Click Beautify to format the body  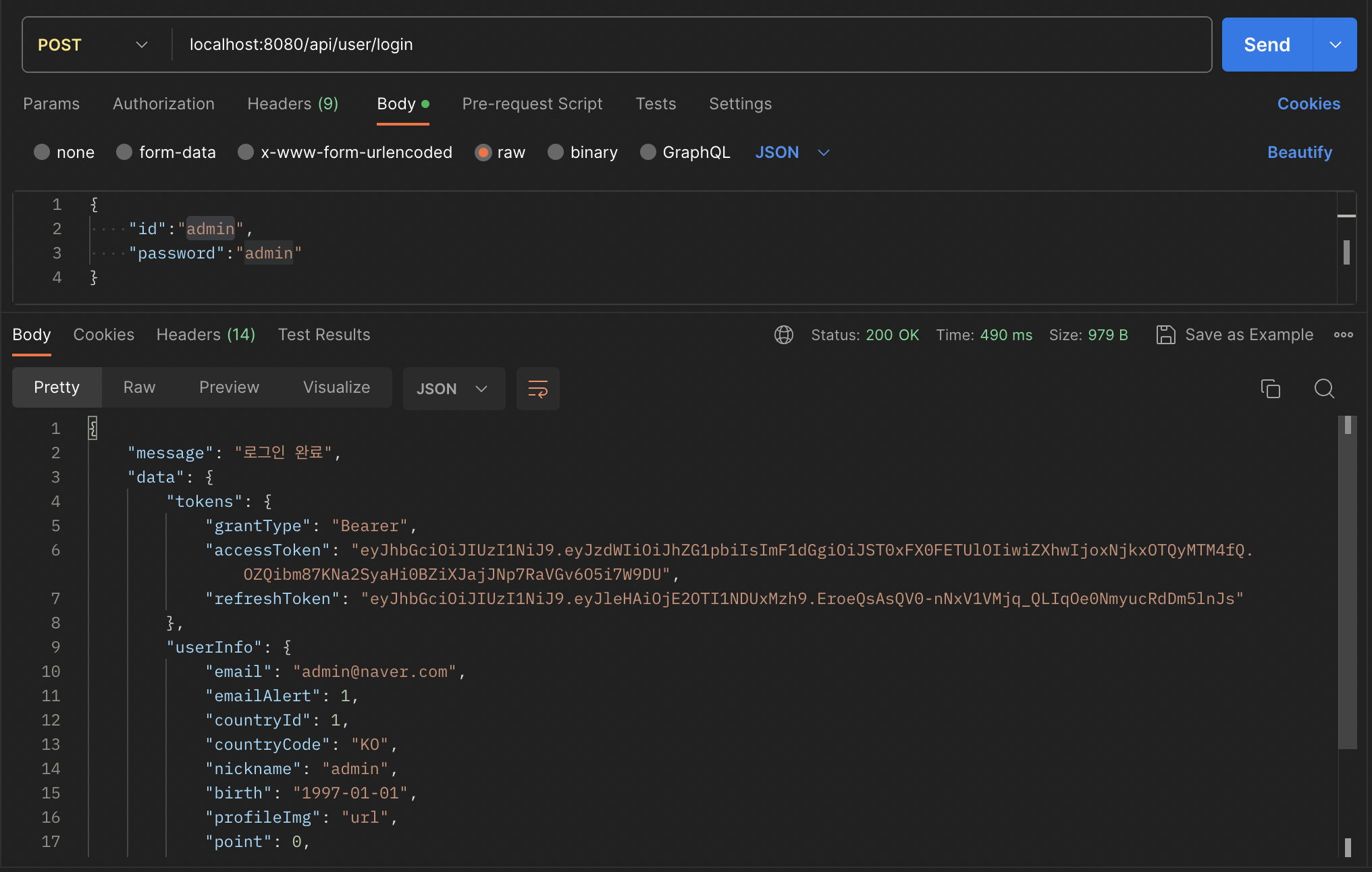click(1300, 153)
